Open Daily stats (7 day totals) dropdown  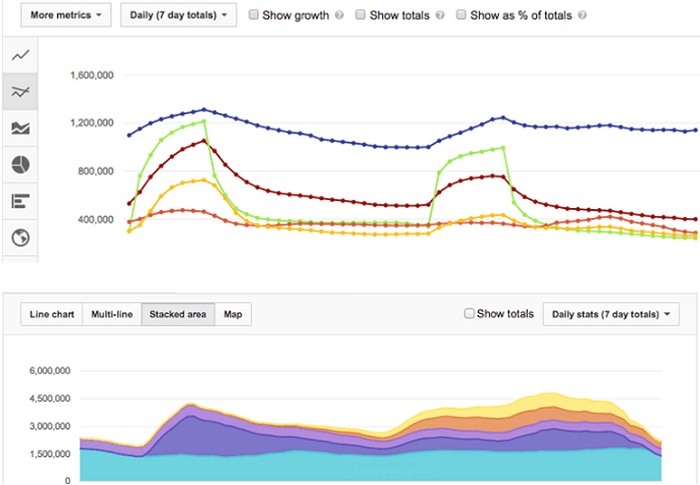pos(610,315)
